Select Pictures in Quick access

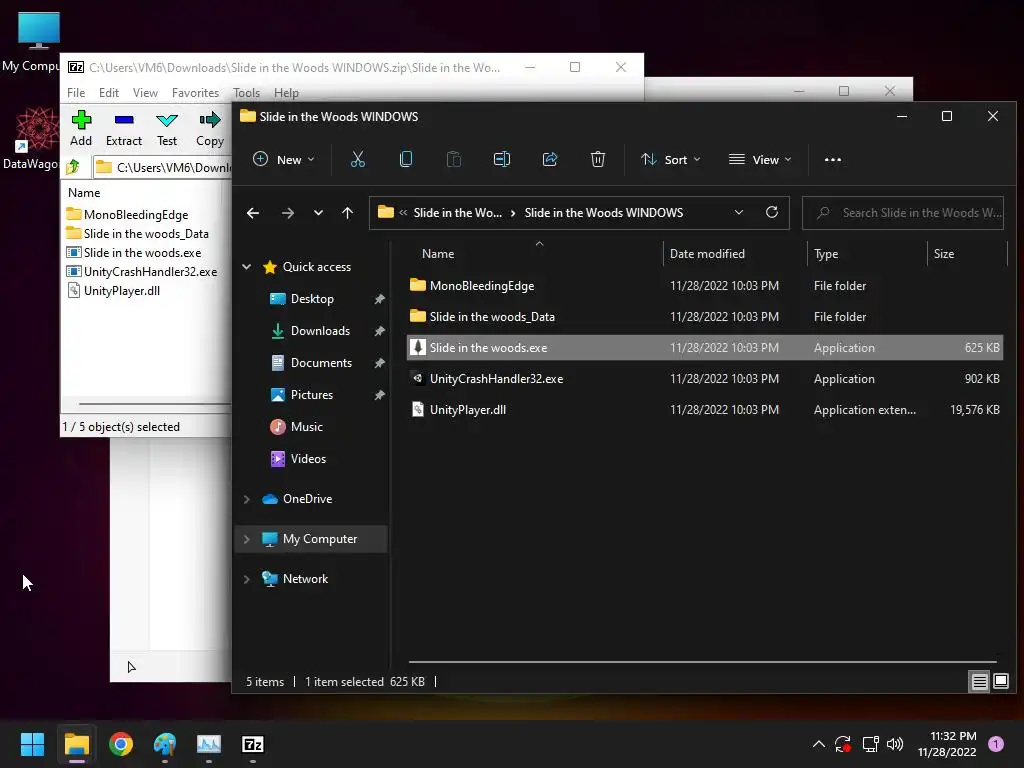[x=312, y=395]
